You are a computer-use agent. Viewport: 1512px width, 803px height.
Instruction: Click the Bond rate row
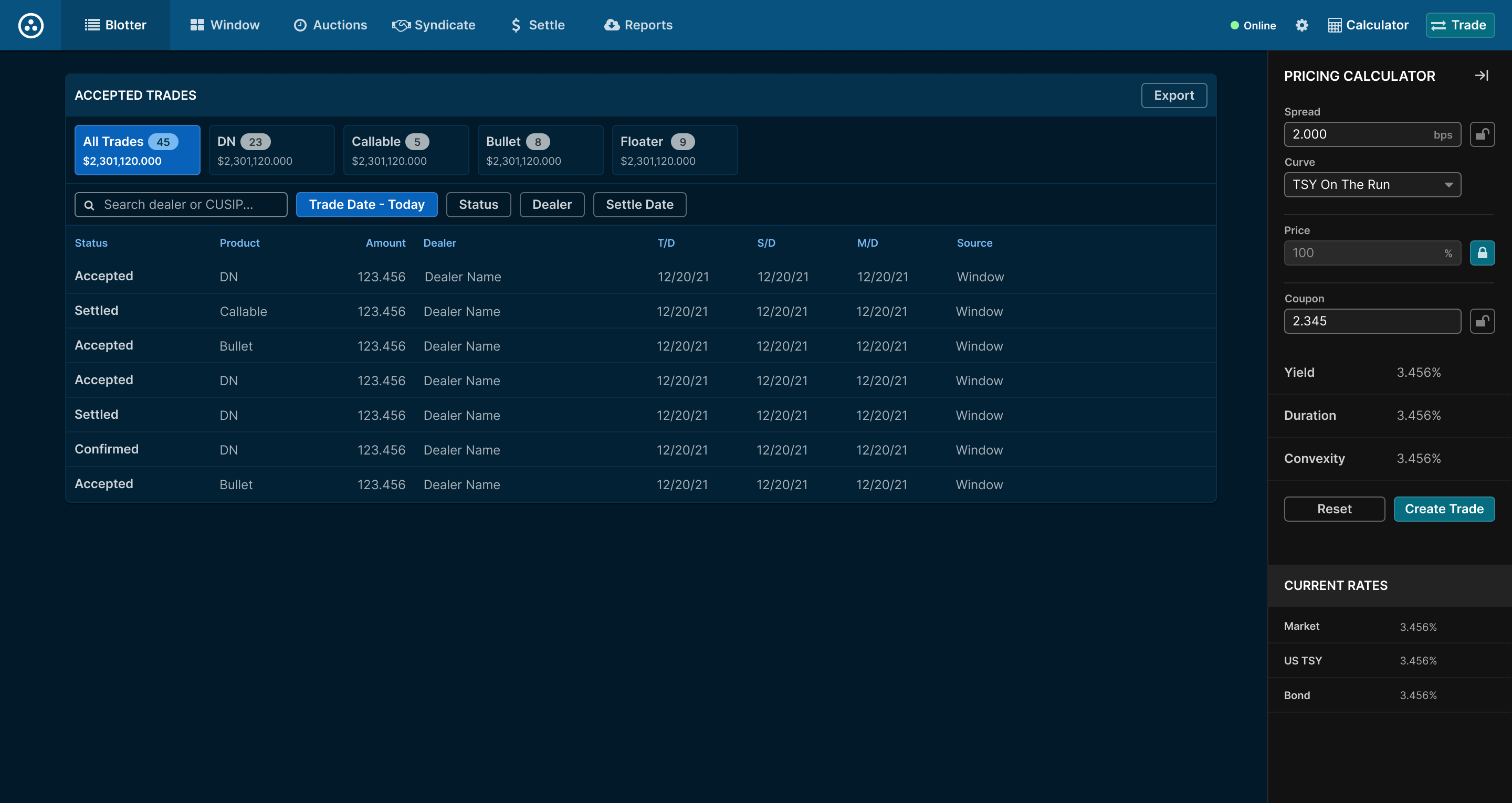1389,695
